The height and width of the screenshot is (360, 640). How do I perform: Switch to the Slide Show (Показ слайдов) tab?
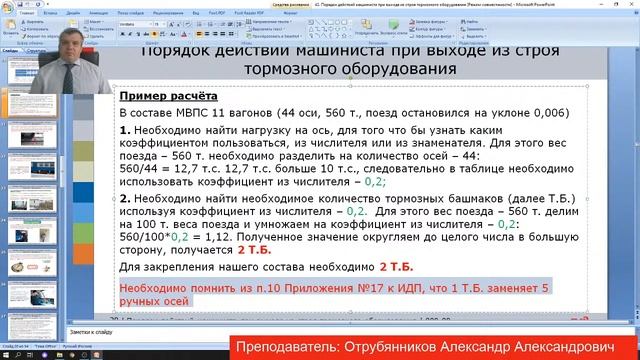coord(131,13)
